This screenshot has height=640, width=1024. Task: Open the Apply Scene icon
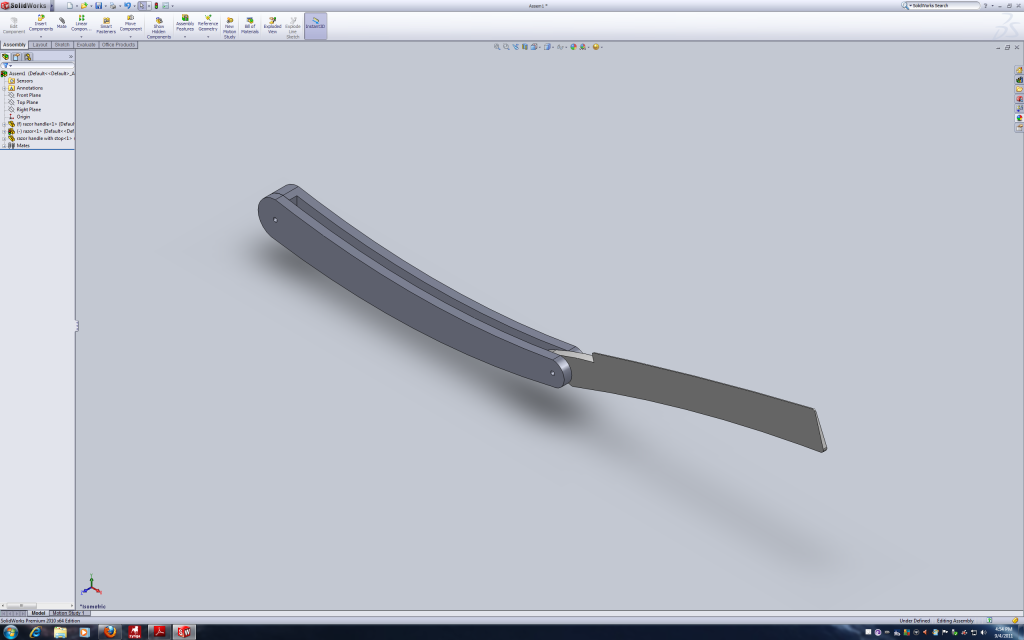point(583,47)
